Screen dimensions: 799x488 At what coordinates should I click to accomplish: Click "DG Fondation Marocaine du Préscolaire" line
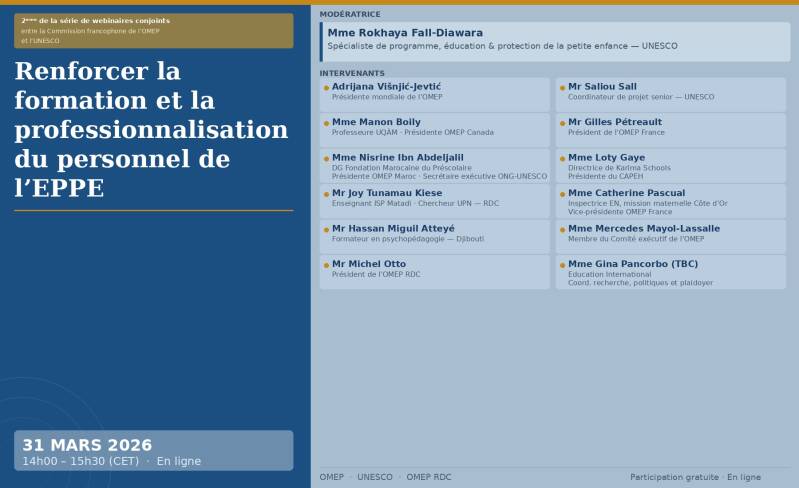click(x=402, y=168)
